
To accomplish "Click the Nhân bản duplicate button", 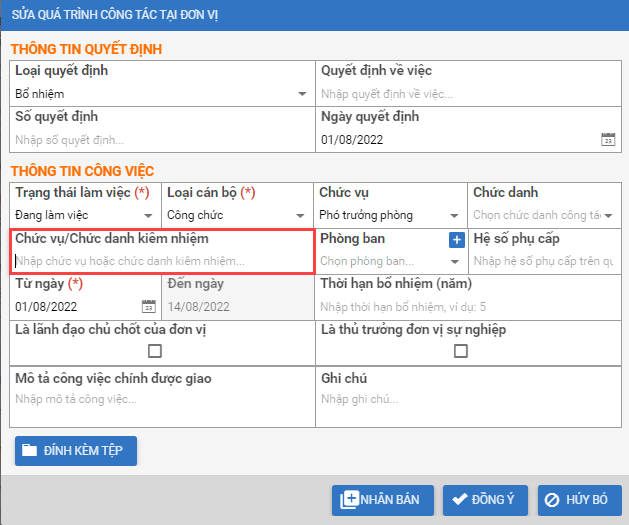I will pyautogui.click(x=383, y=500).
